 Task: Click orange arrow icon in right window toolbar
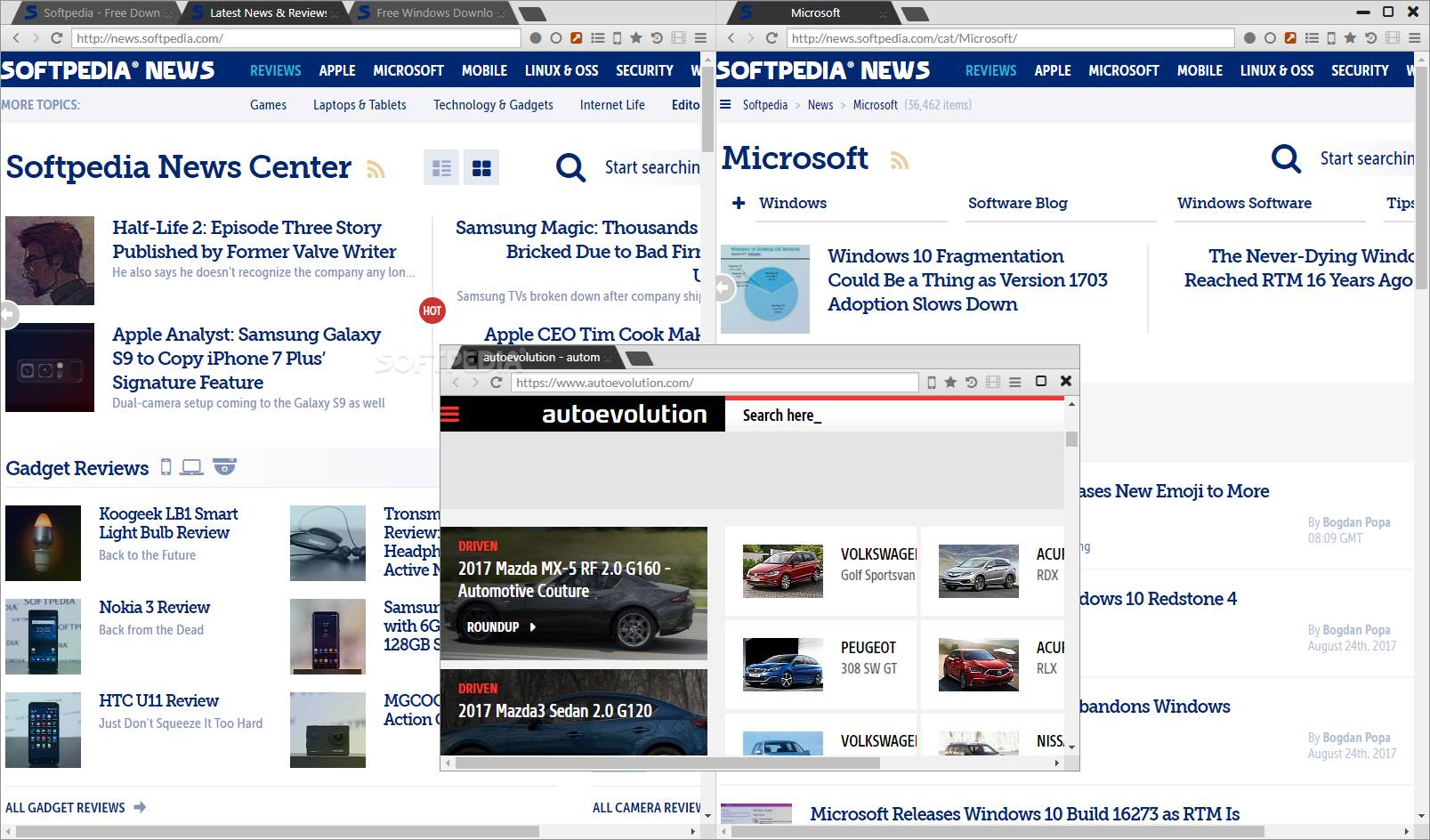[1290, 38]
